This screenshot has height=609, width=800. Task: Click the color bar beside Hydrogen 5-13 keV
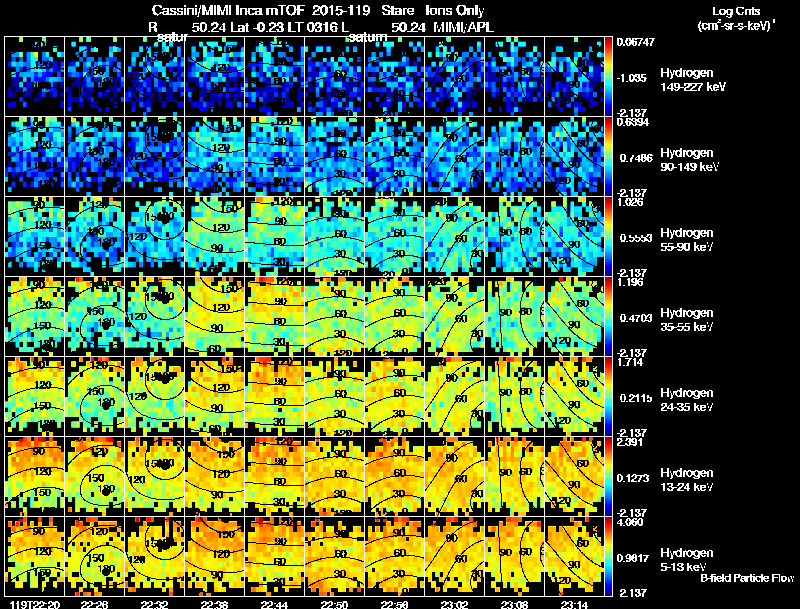click(x=608, y=556)
